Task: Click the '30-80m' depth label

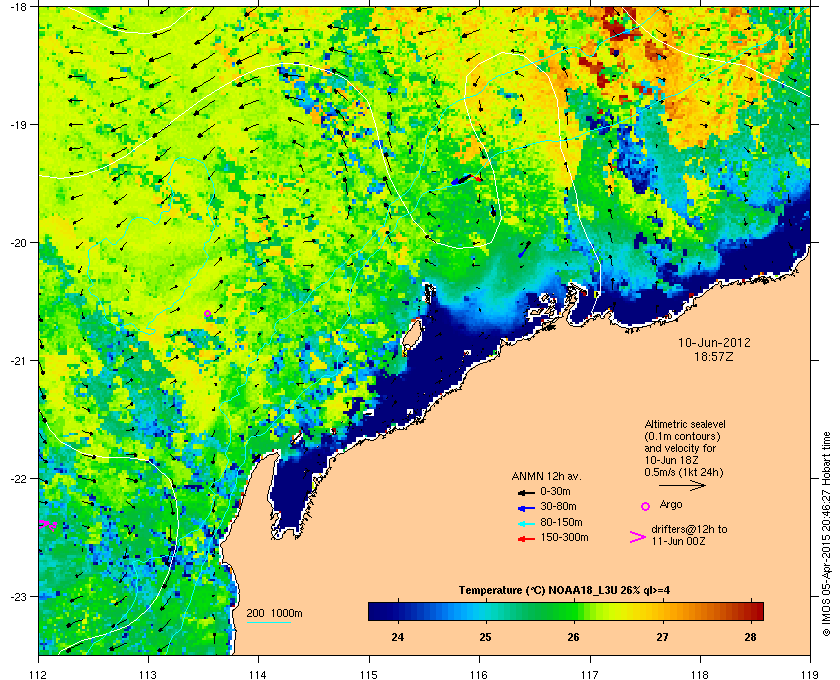Action: (558, 506)
